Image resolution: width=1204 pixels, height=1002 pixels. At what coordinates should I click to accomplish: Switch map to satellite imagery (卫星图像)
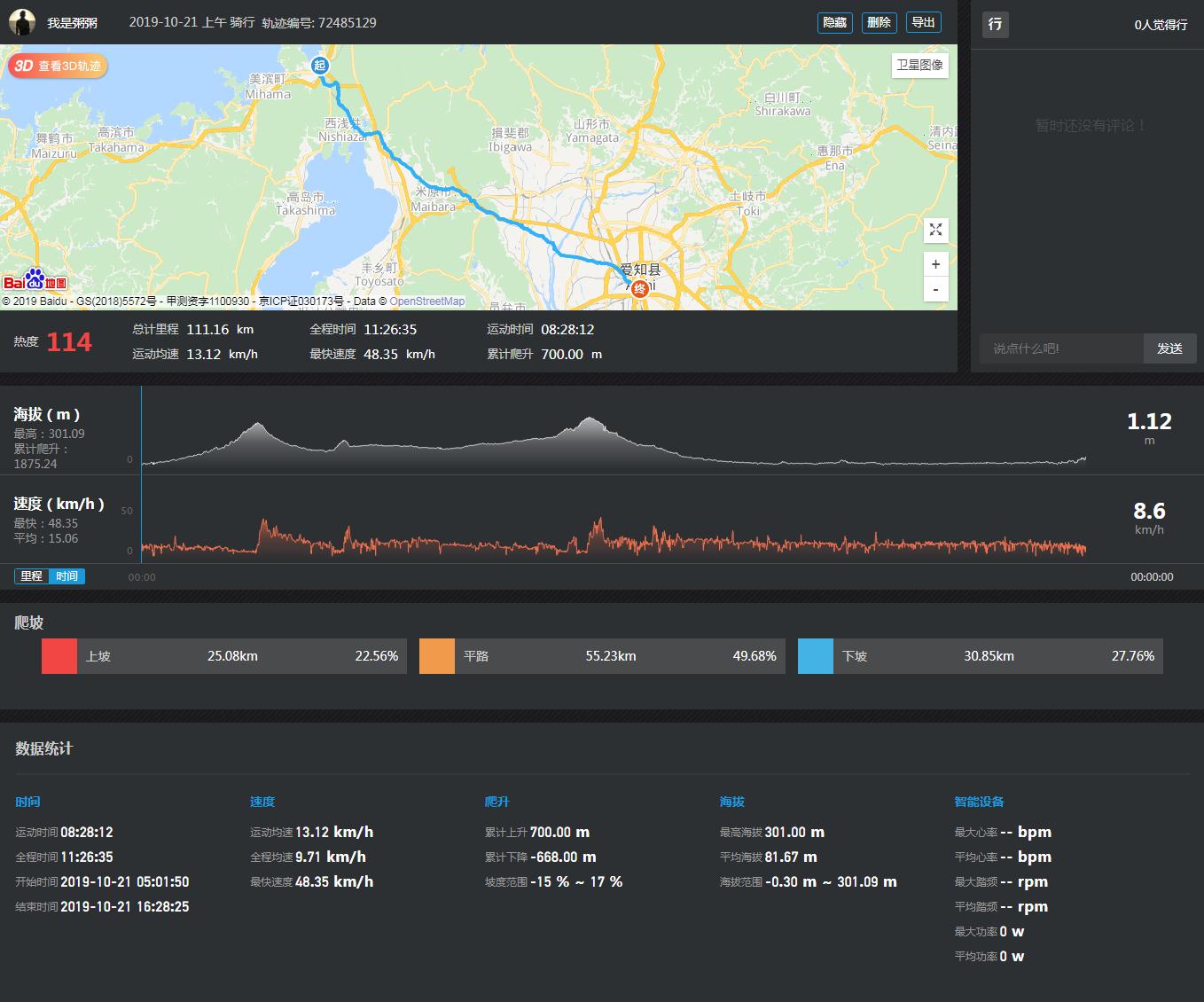[919, 66]
